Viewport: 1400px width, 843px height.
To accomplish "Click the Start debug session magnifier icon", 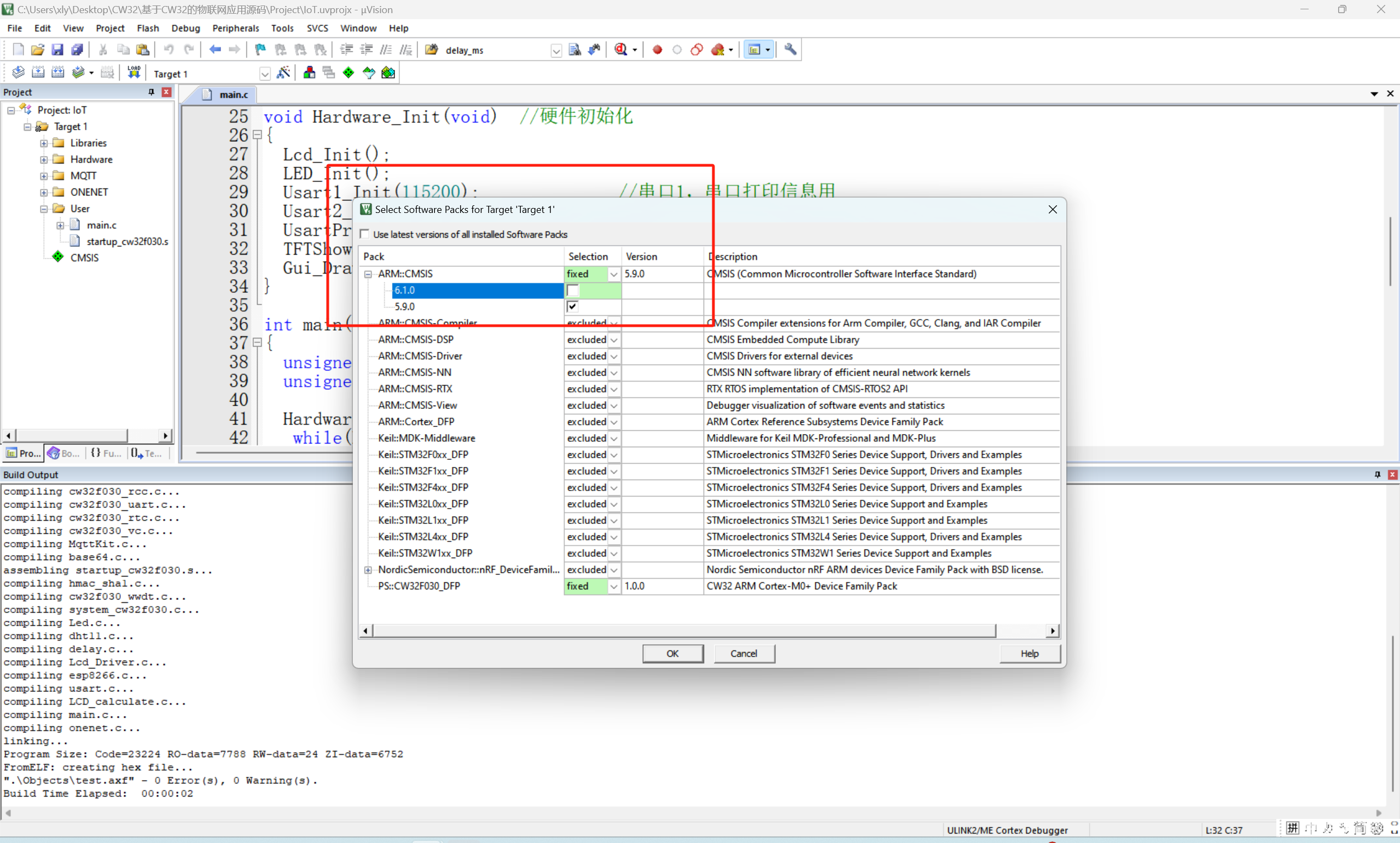I will pos(620,50).
